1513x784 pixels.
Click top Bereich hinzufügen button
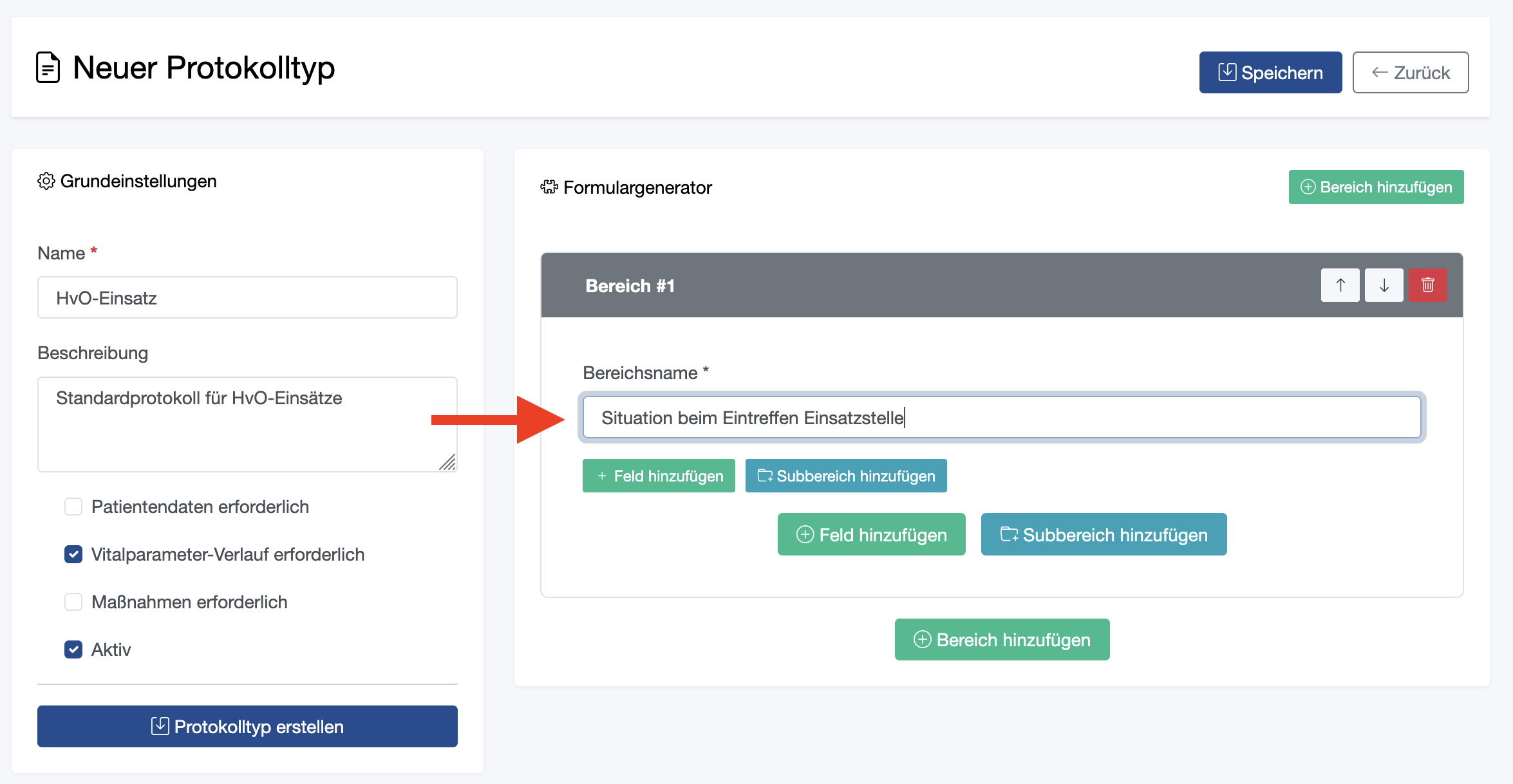(1376, 187)
